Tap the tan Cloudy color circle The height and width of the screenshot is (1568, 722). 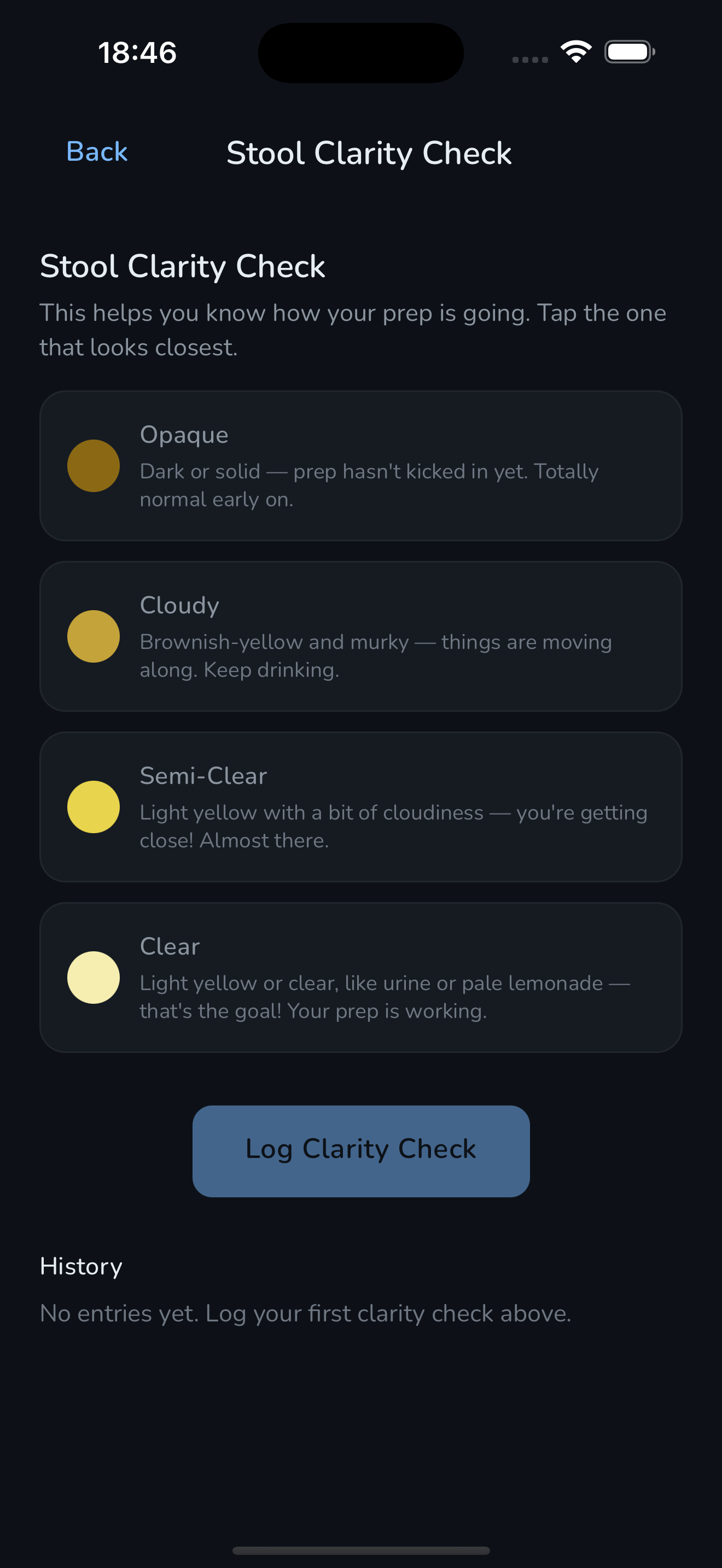[93, 636]
